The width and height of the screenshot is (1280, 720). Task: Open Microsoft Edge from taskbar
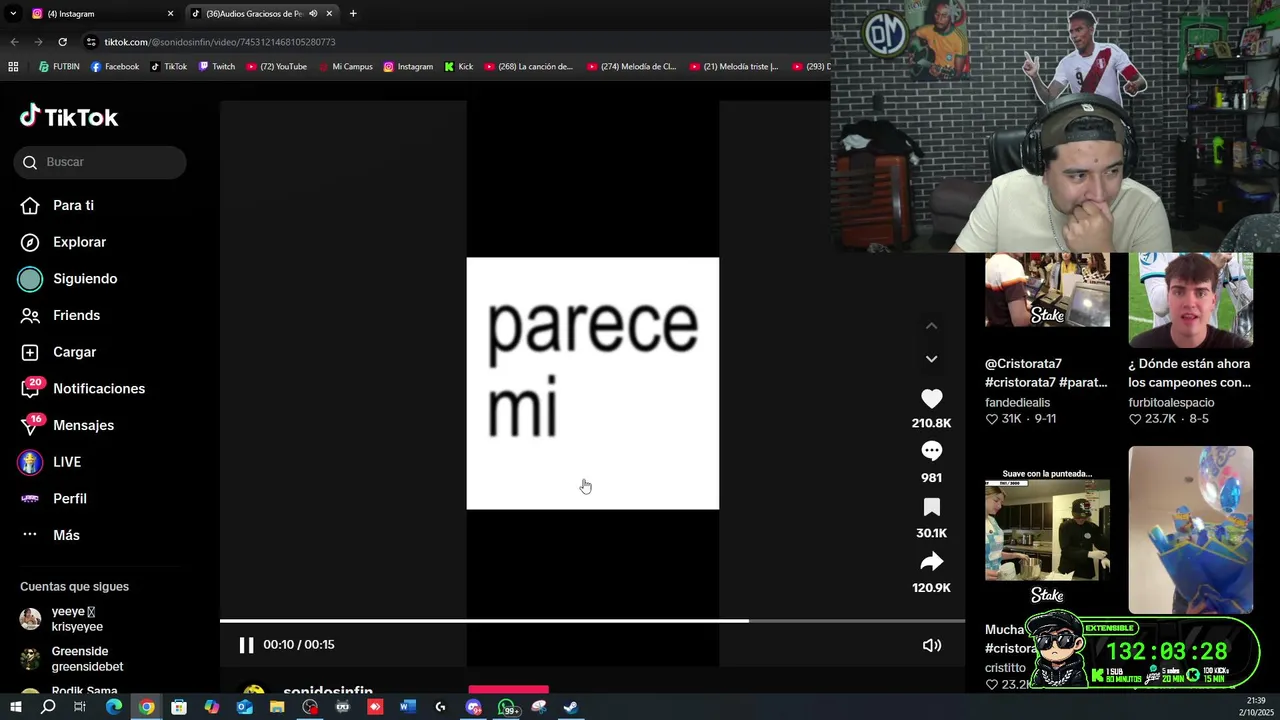tap(114, 707)
